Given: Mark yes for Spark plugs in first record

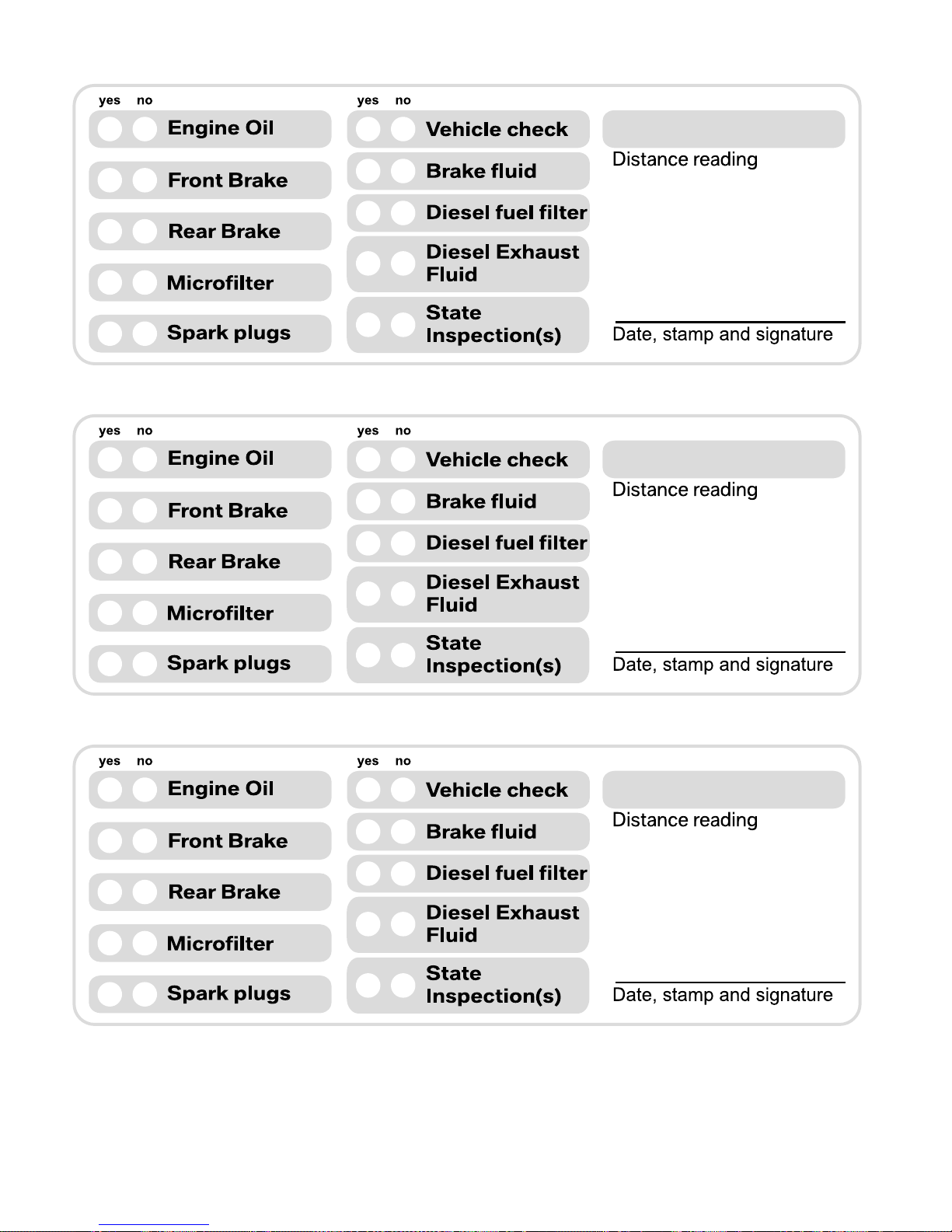Looking at the screenshot, I should click(110, 333).
